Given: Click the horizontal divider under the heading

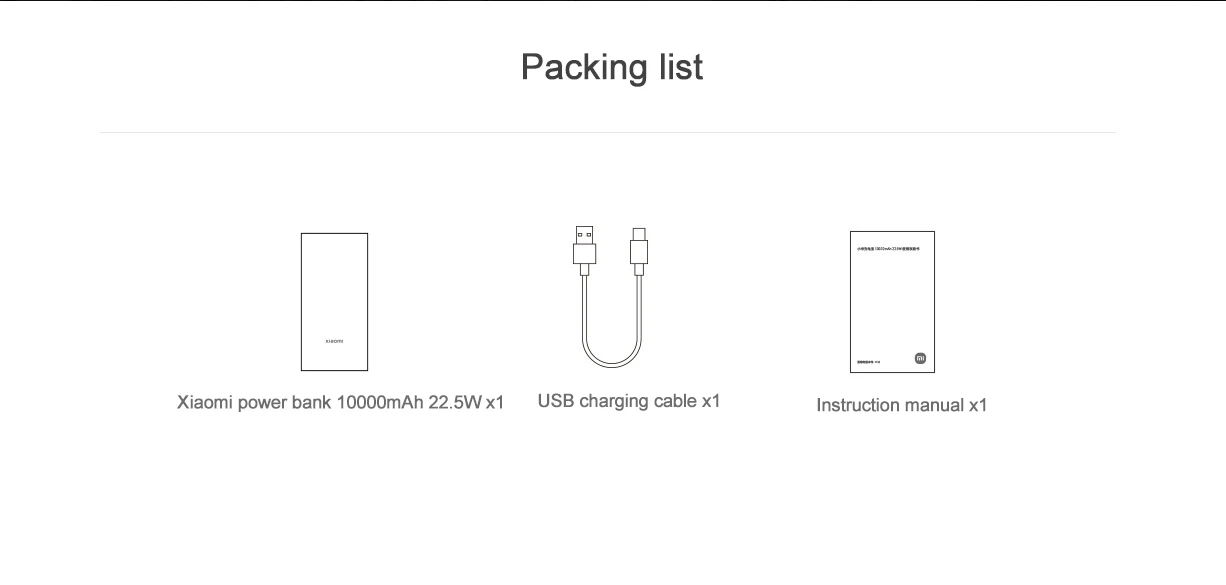Looking at the screenshot, I should tap(608, 132).
